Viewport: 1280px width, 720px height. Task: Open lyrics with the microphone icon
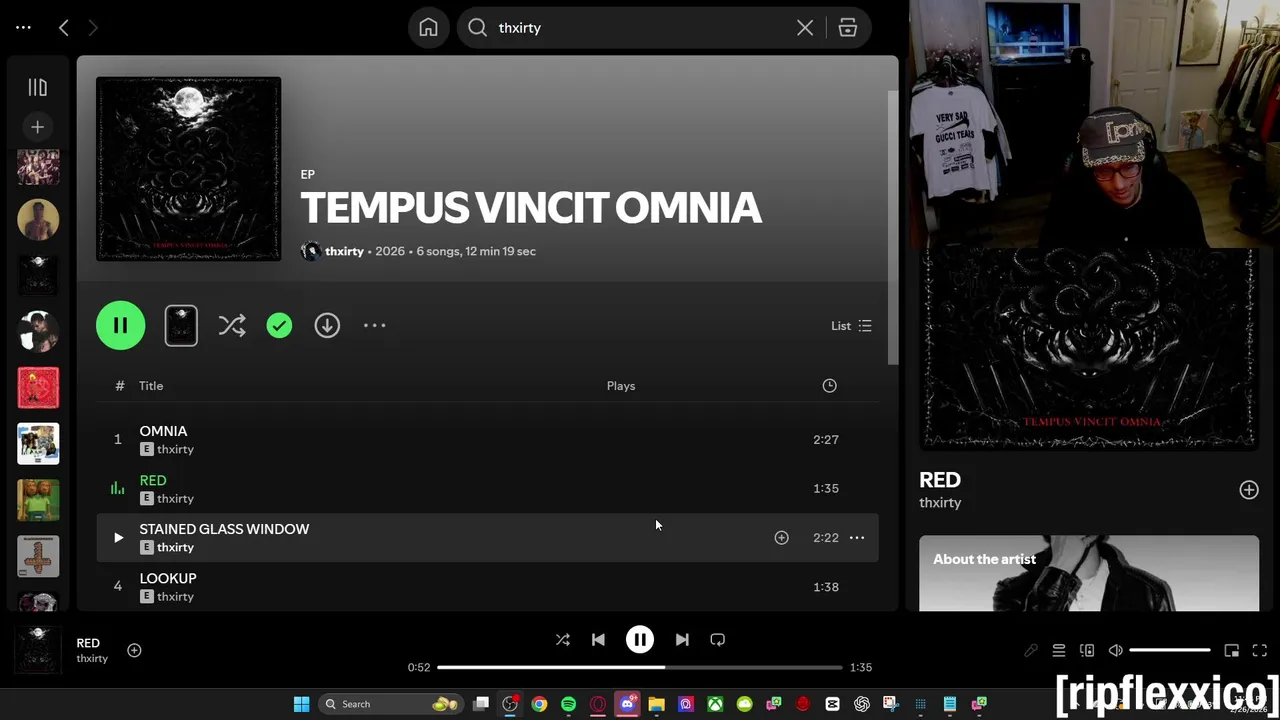(x=1031, y=651)
